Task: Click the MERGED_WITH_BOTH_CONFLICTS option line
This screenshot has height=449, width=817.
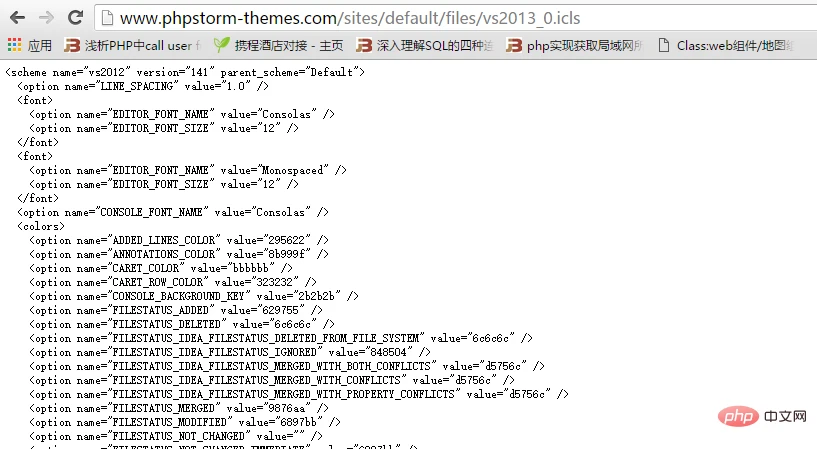Action: (x=287, y=367)
